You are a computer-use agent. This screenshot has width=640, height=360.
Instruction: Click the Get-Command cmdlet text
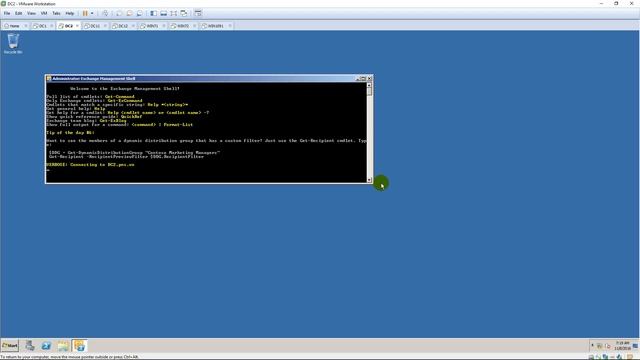click(x=120, y=97)
